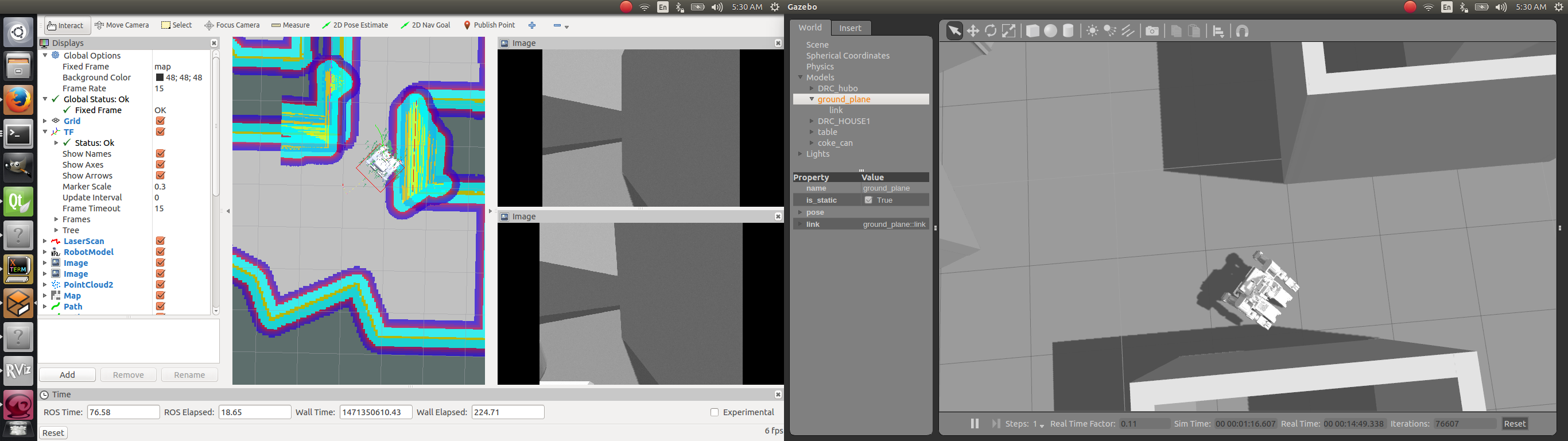Open the minus remove-tool dropdown in RViz

(x=561, y=26)
